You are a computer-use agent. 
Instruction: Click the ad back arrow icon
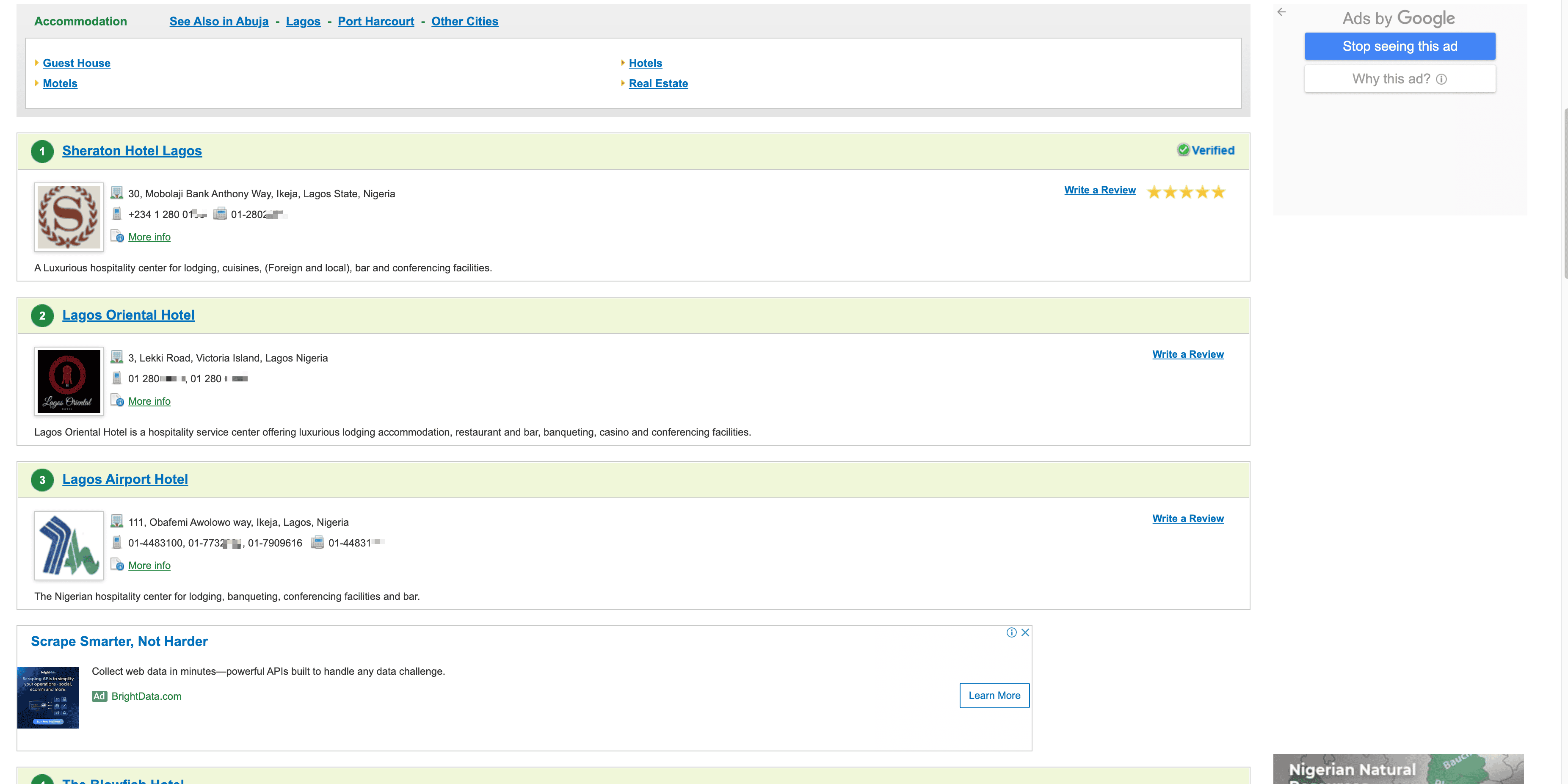click(1281, 12)
